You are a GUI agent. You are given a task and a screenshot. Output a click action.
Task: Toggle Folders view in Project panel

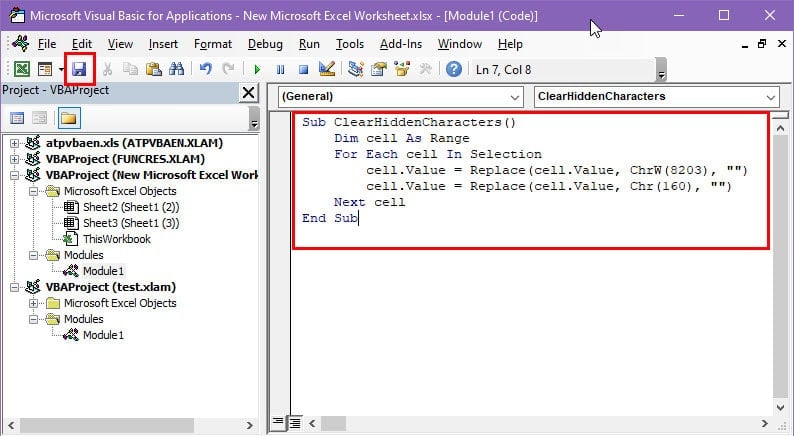69,118
